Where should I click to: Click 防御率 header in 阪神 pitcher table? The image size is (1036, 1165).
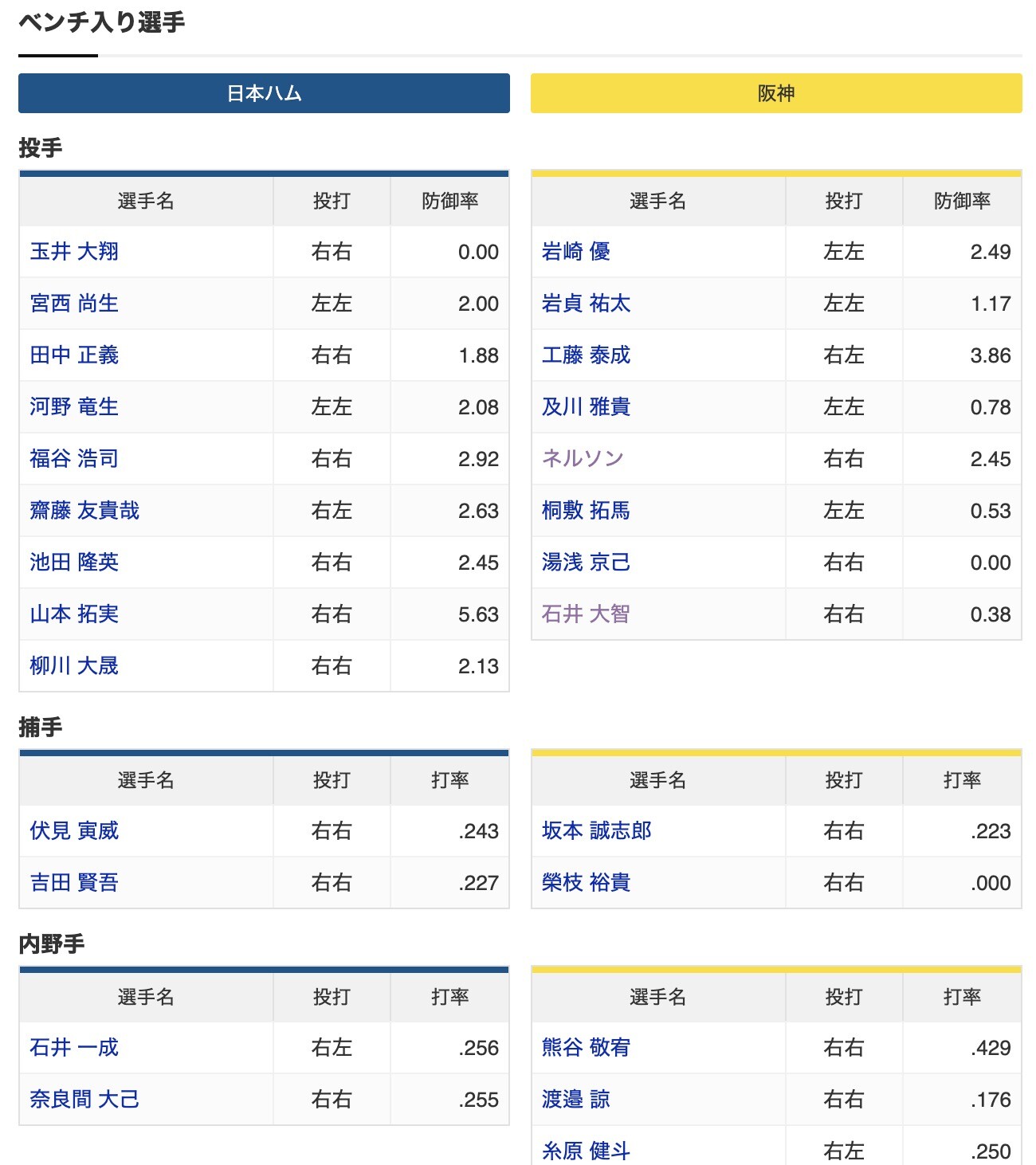[x=963, y=201]
